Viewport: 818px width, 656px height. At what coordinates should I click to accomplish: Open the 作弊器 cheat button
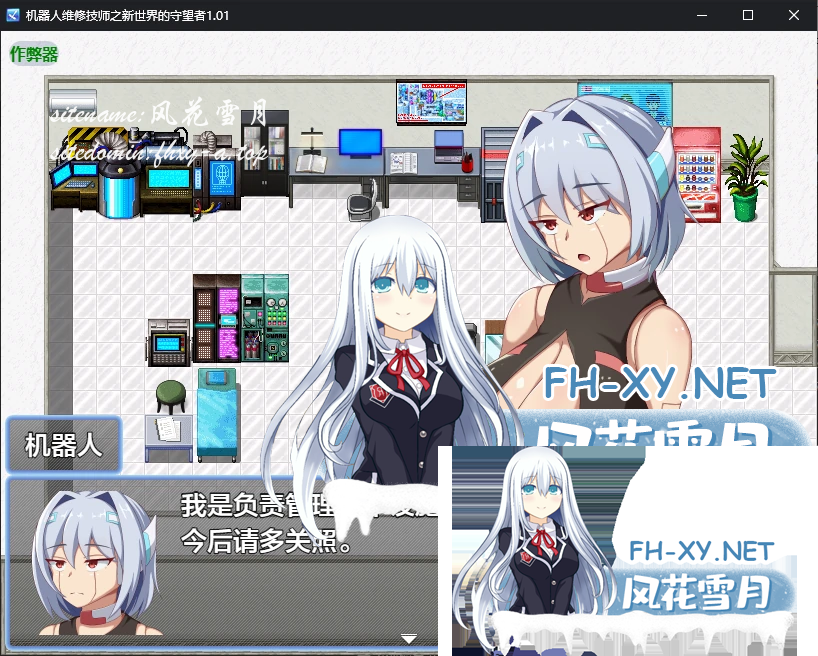coord(34,54)
